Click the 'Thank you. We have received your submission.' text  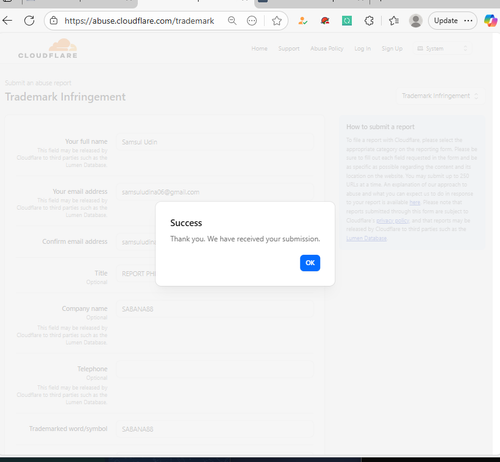(245, 239)
